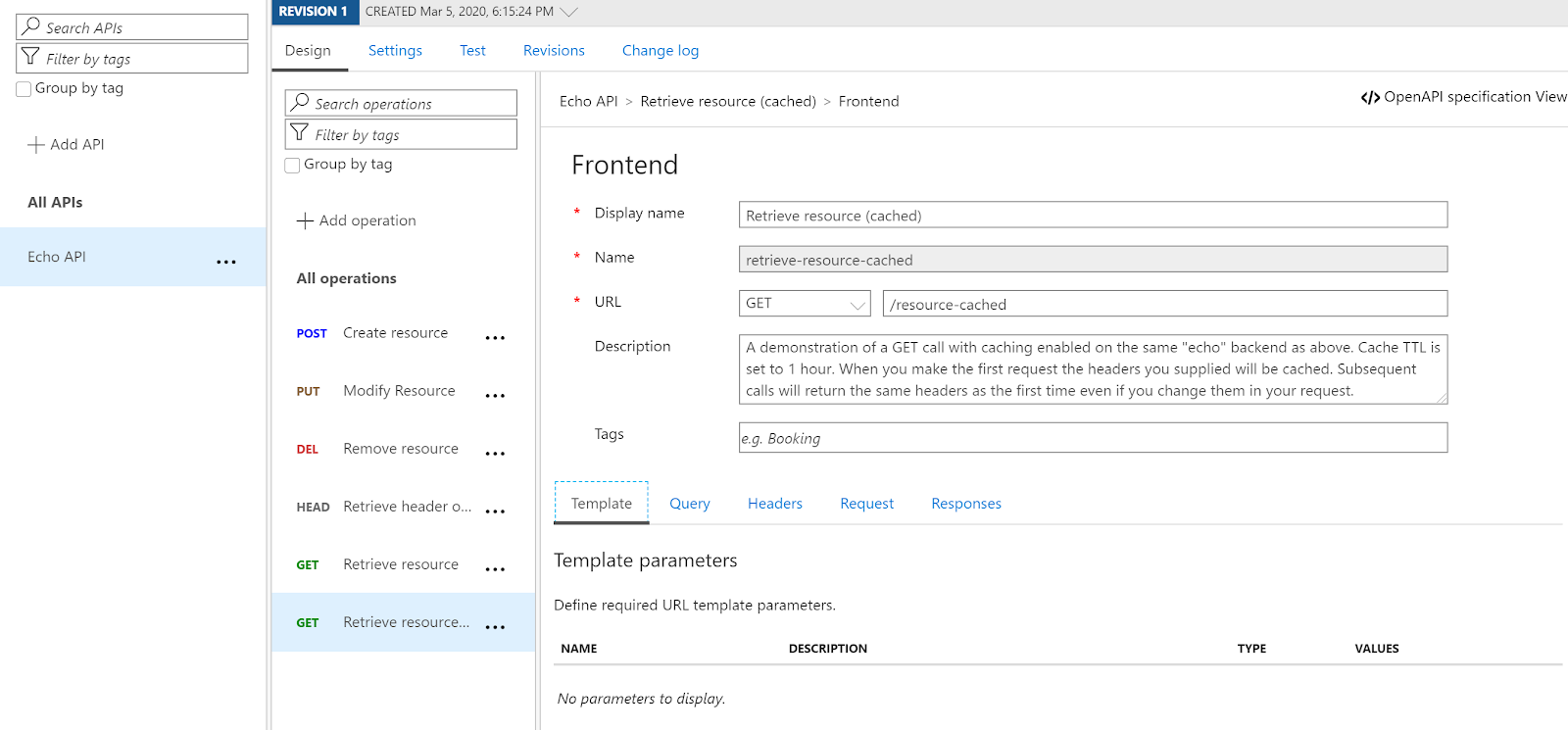
Task: Open the Create resource ellipsis menu
Action: [x=495, y=338]
